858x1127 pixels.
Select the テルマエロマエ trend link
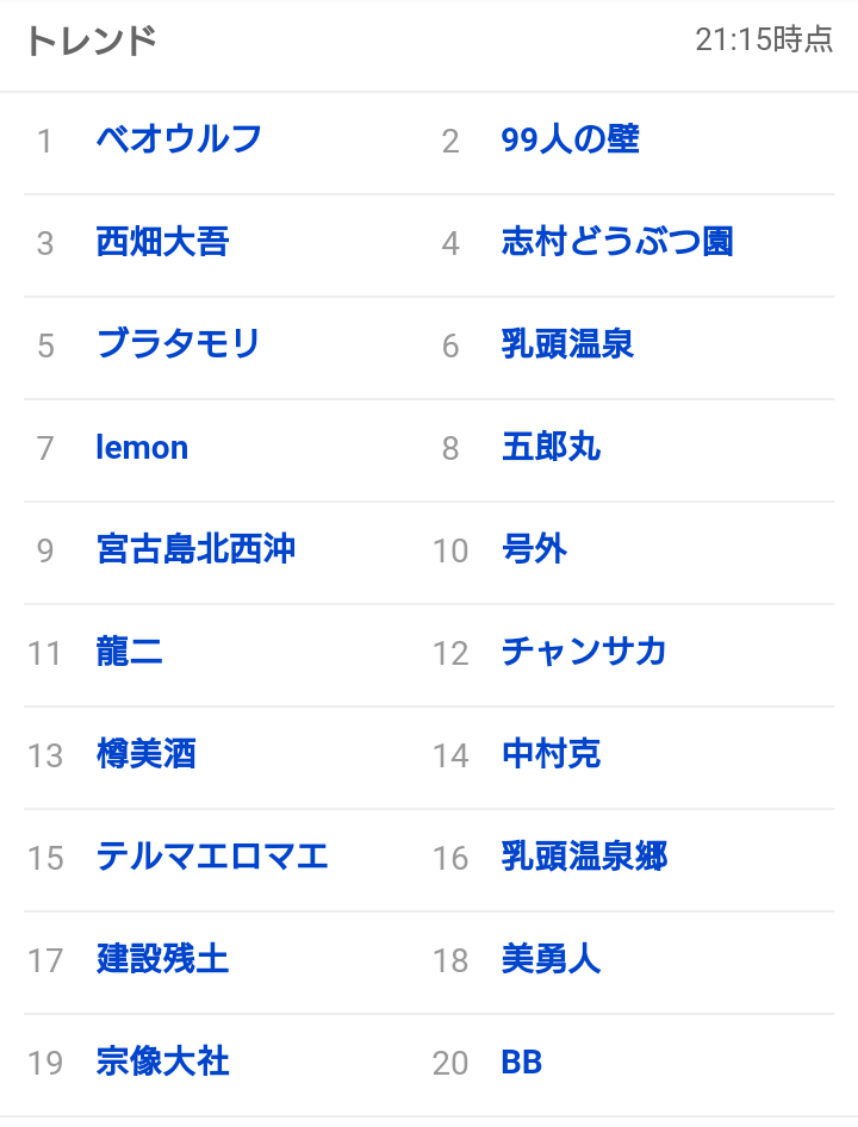(x=212, y=857)
